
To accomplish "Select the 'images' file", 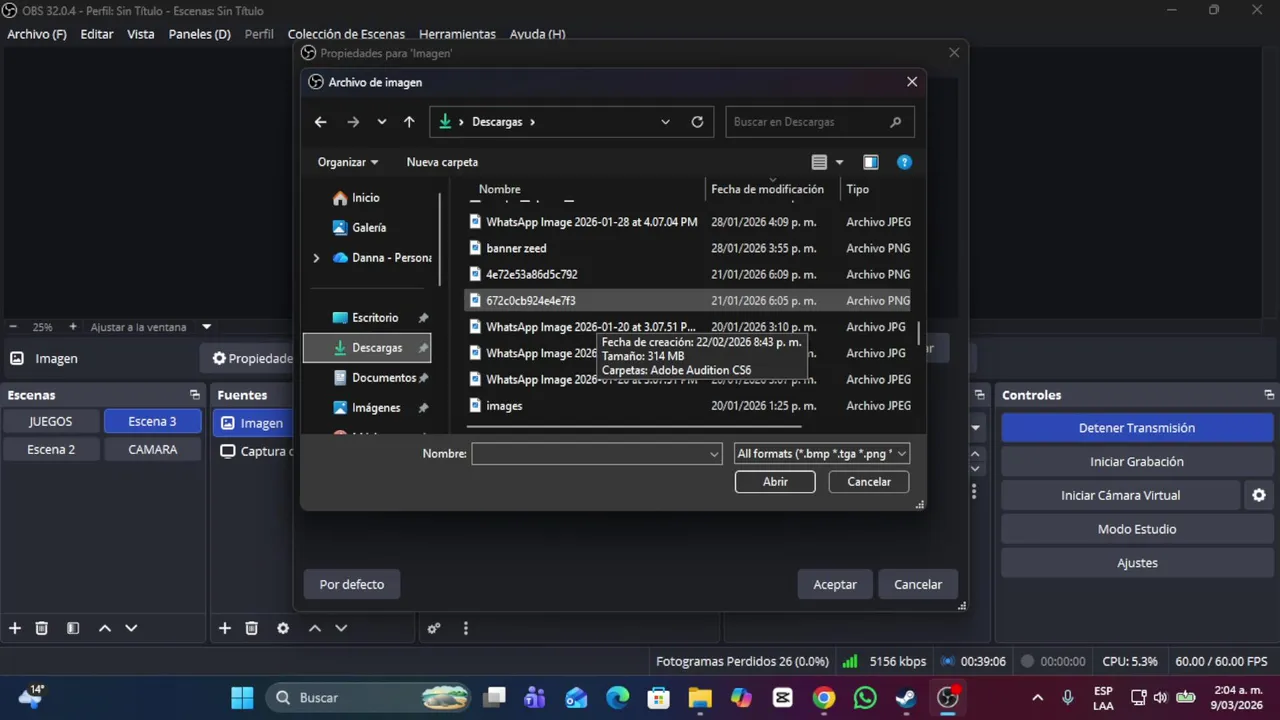I will (x=504, y=406).
